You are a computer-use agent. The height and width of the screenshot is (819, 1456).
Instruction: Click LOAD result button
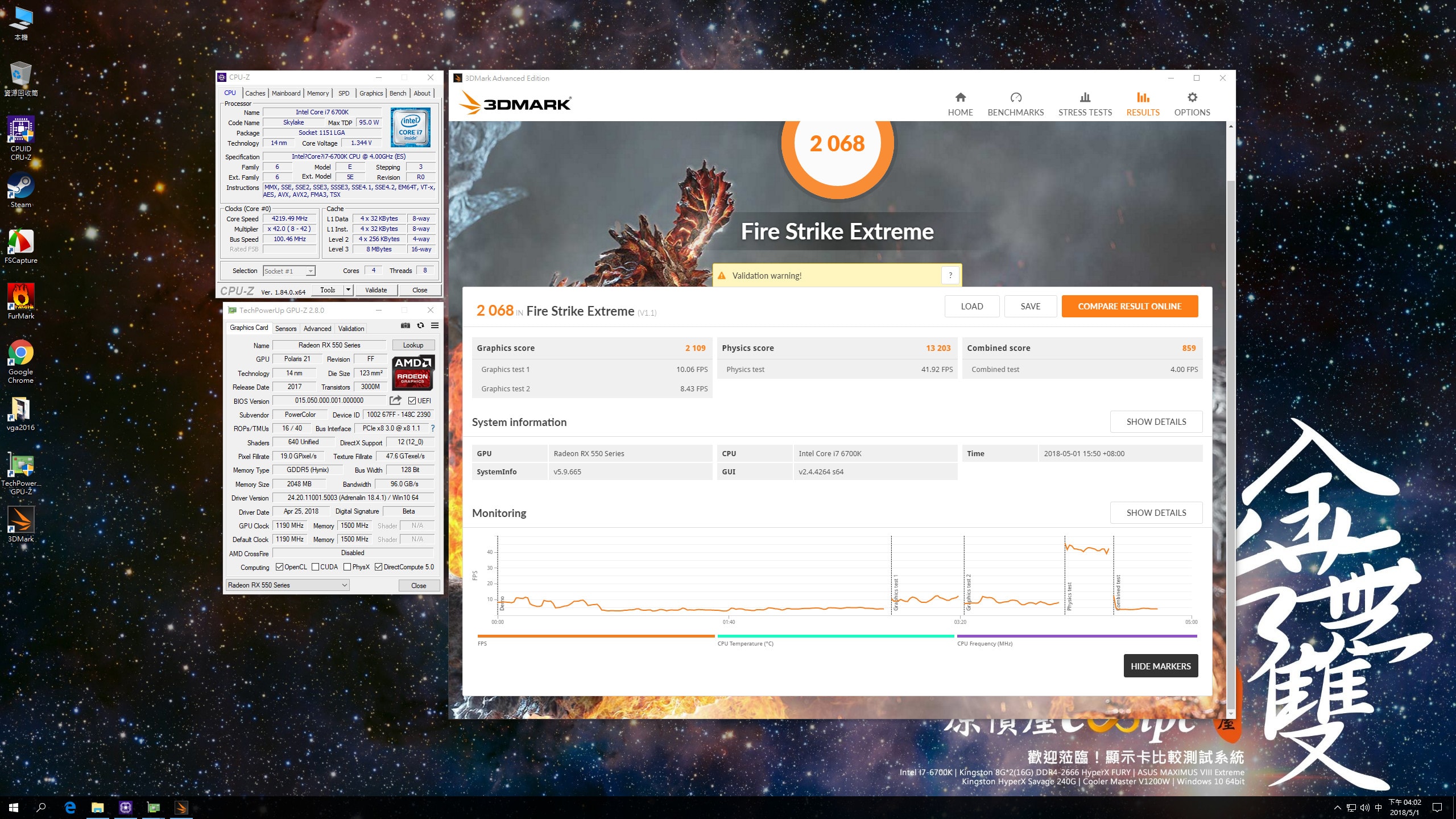coord(972,307)
